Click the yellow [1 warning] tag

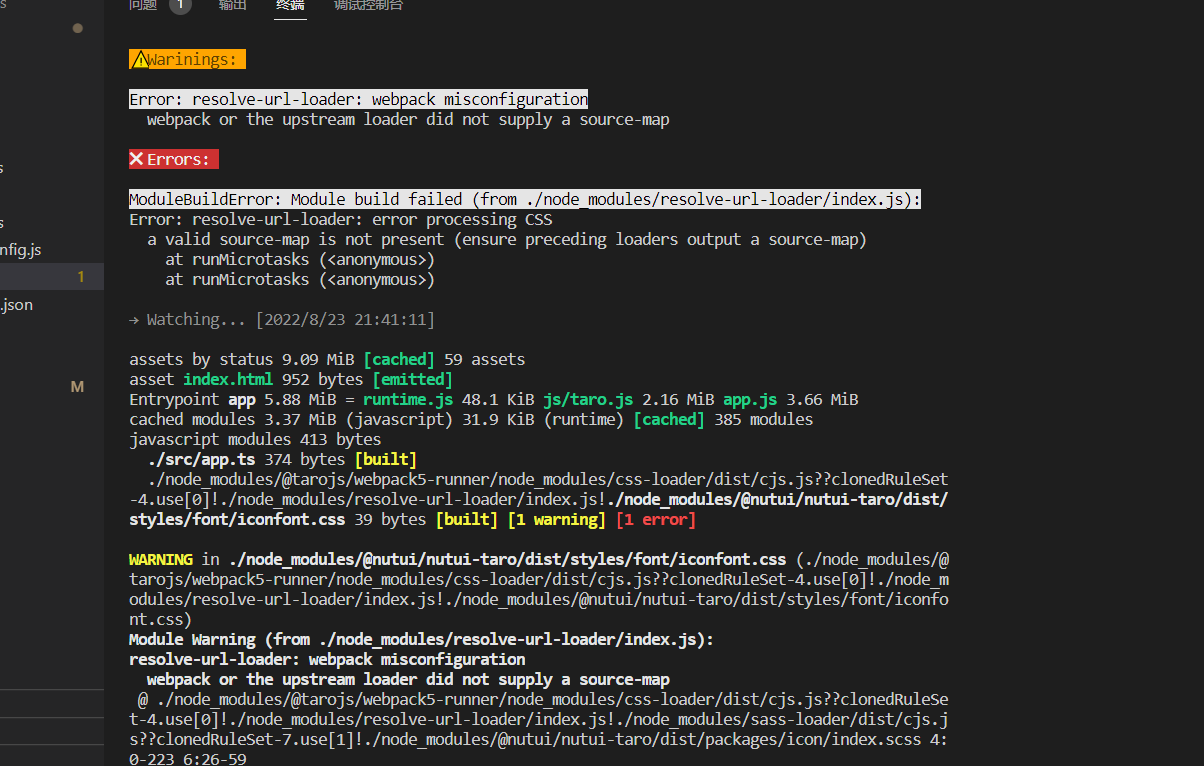[x=556, y=519]
